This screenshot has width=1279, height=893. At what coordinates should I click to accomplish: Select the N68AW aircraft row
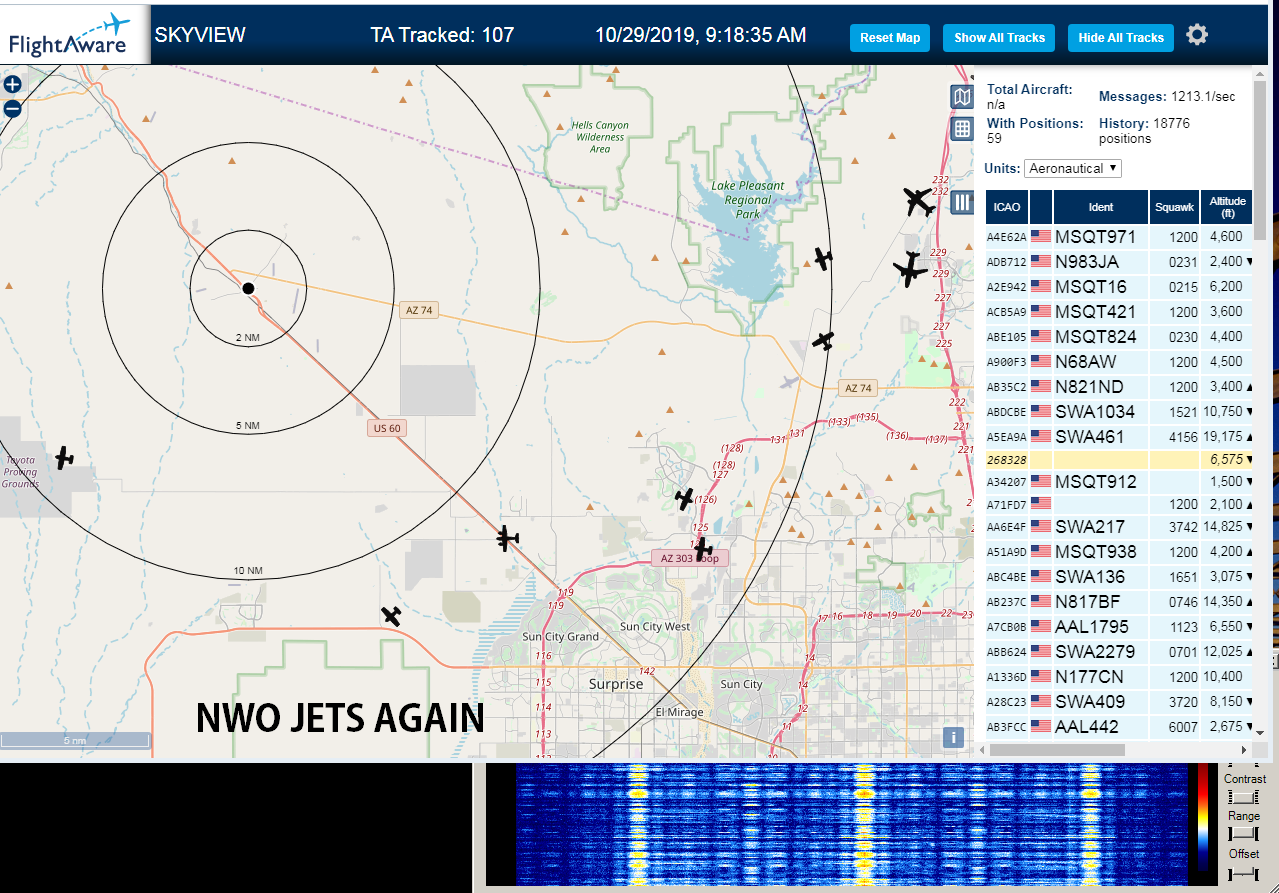coord(1120,362)
